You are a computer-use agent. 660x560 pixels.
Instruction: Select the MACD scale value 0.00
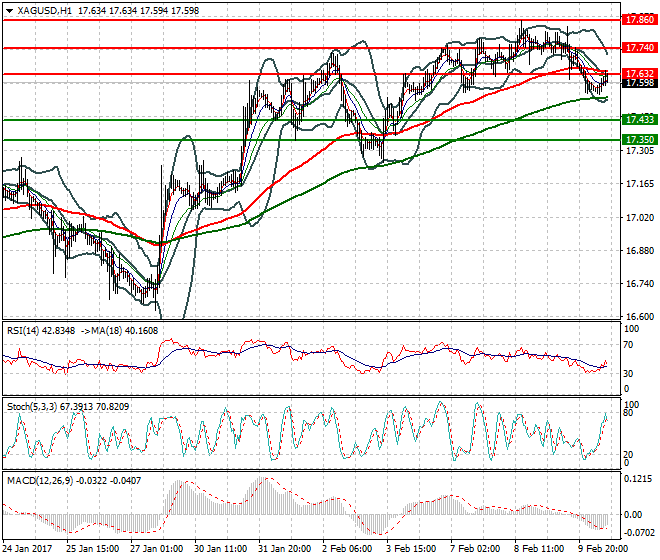click(x=633, y=515)
